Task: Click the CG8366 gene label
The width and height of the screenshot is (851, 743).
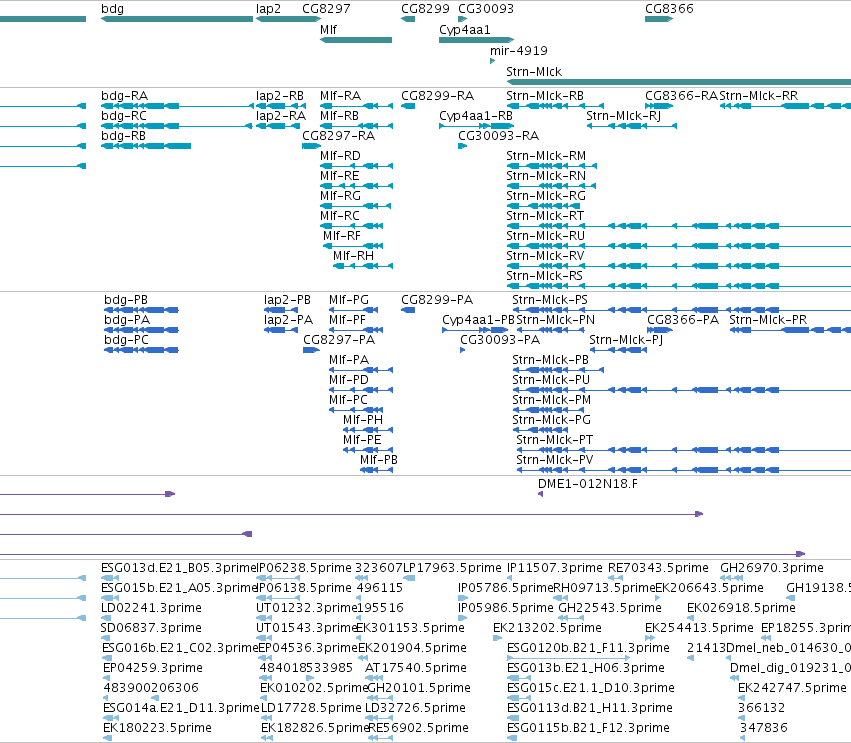Action: tap(669, 9)
